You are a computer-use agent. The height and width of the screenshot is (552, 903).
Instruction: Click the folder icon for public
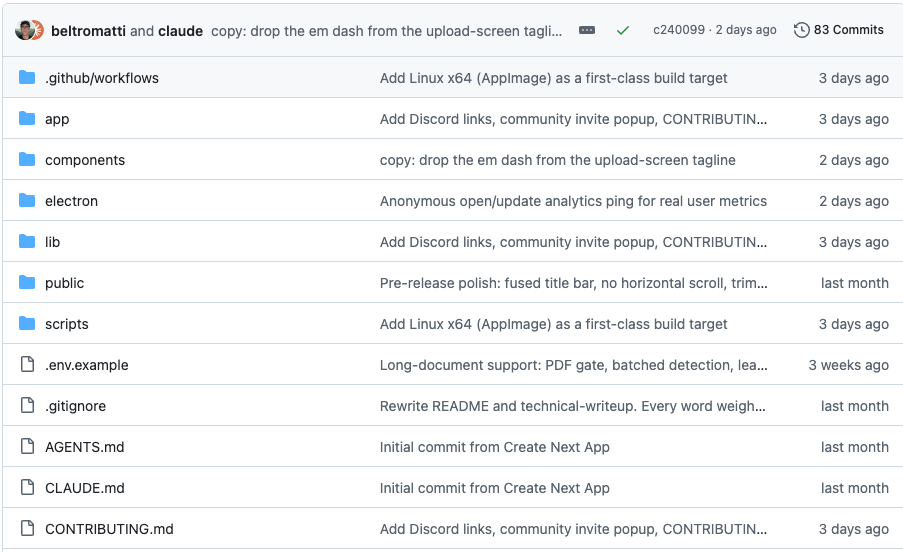coord(27,282)
